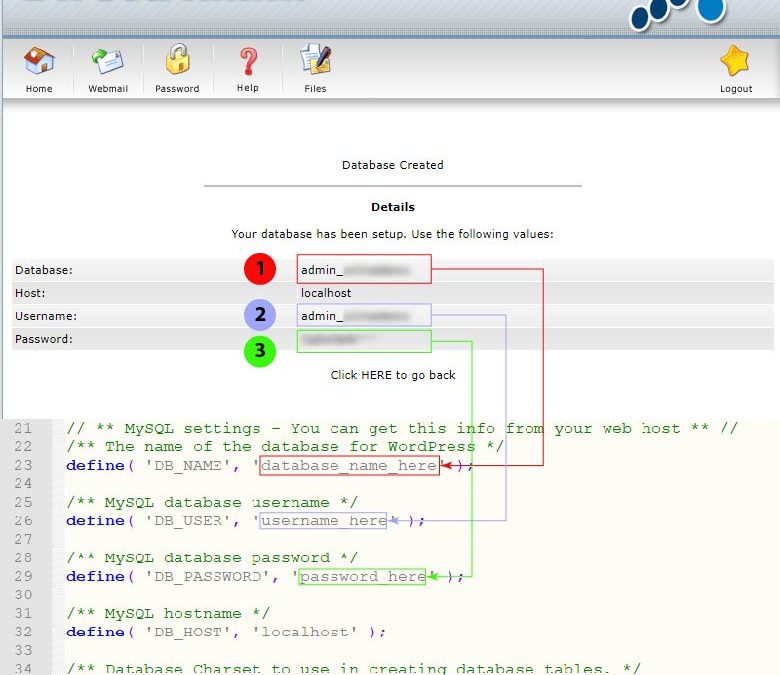Click line number 26 in gutter
The image size is (780, 675).
point(23,520)
